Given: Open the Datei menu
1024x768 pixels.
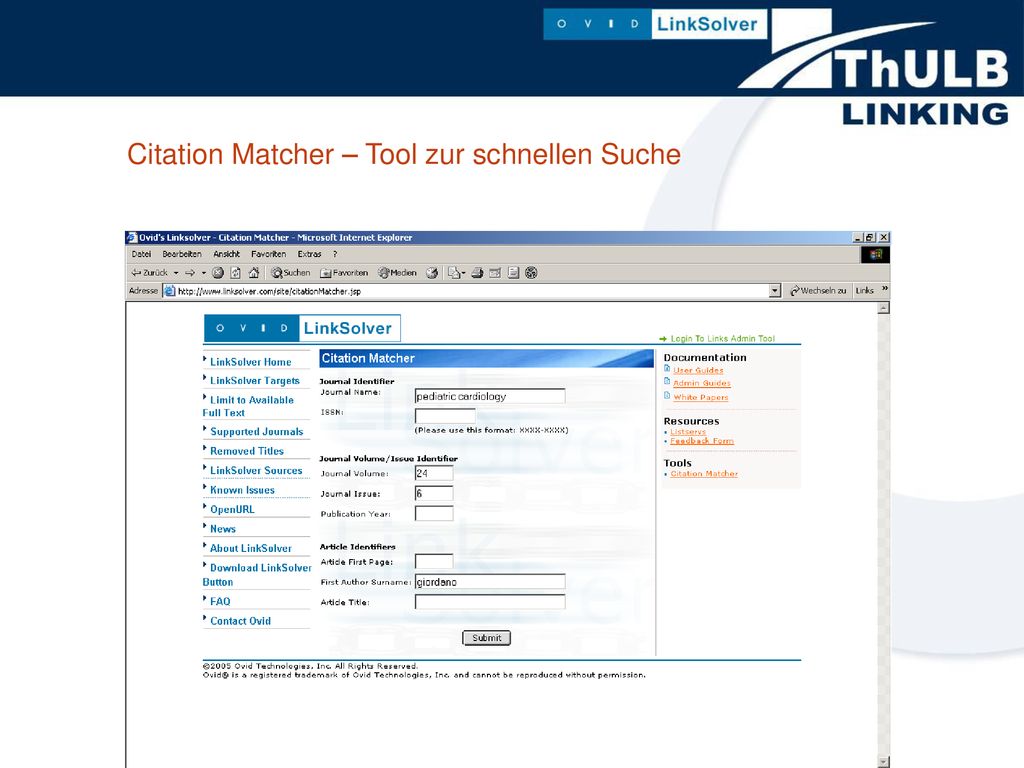Looking at the screenshot, I should (x=141, y=254).
